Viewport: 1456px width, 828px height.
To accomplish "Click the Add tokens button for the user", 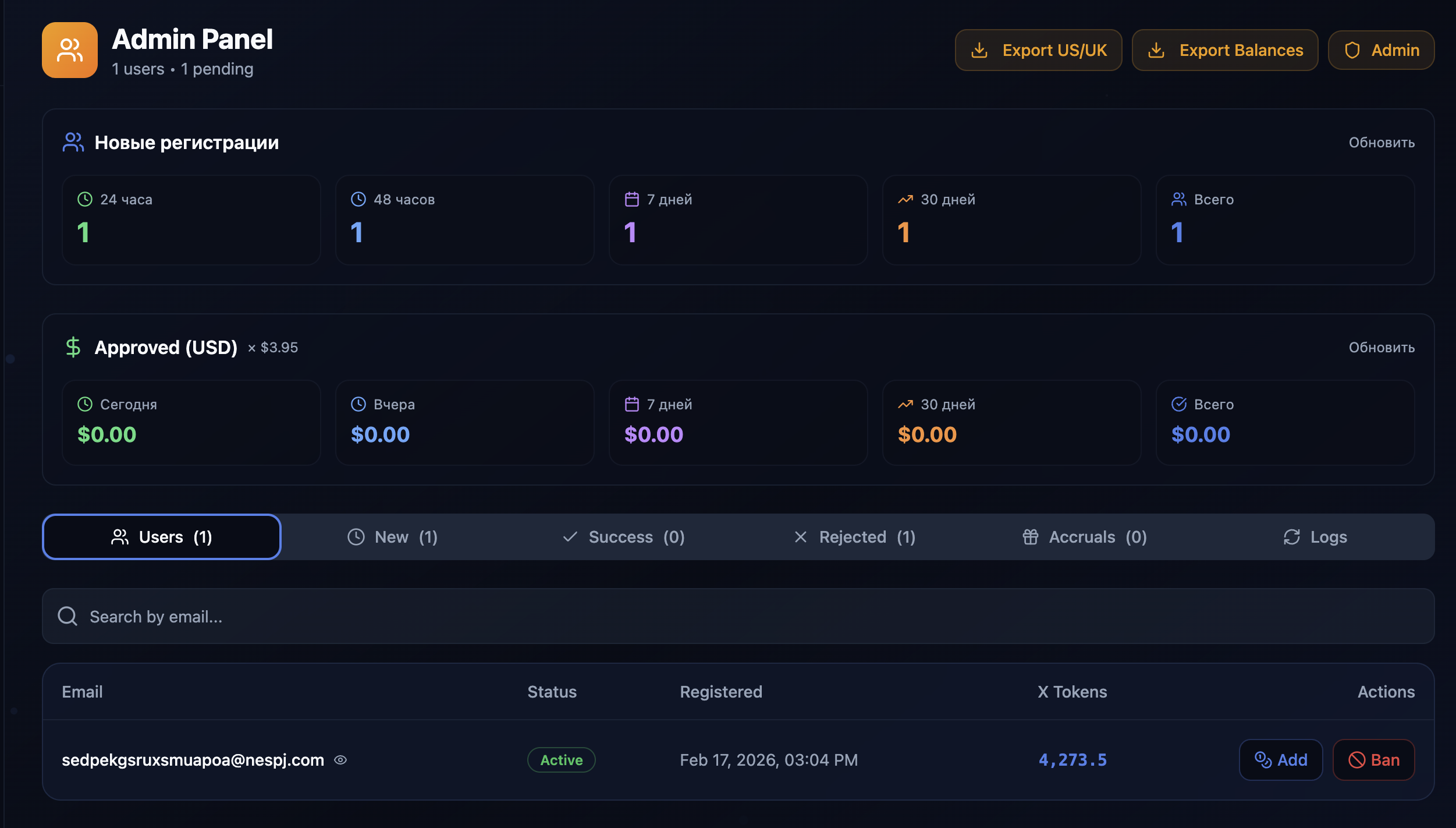I will coord(1280,760).
